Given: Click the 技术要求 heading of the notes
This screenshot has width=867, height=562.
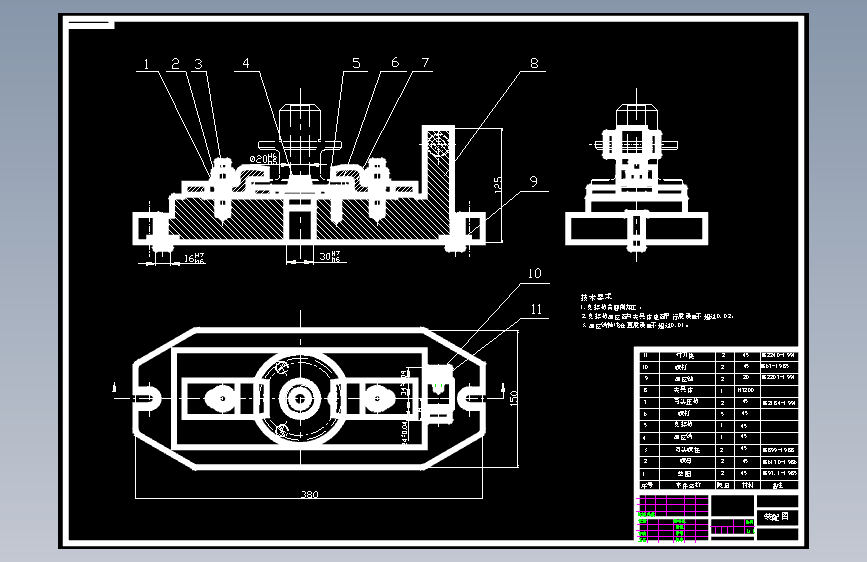Looking at the screenshot, I should tap(596, 297).
